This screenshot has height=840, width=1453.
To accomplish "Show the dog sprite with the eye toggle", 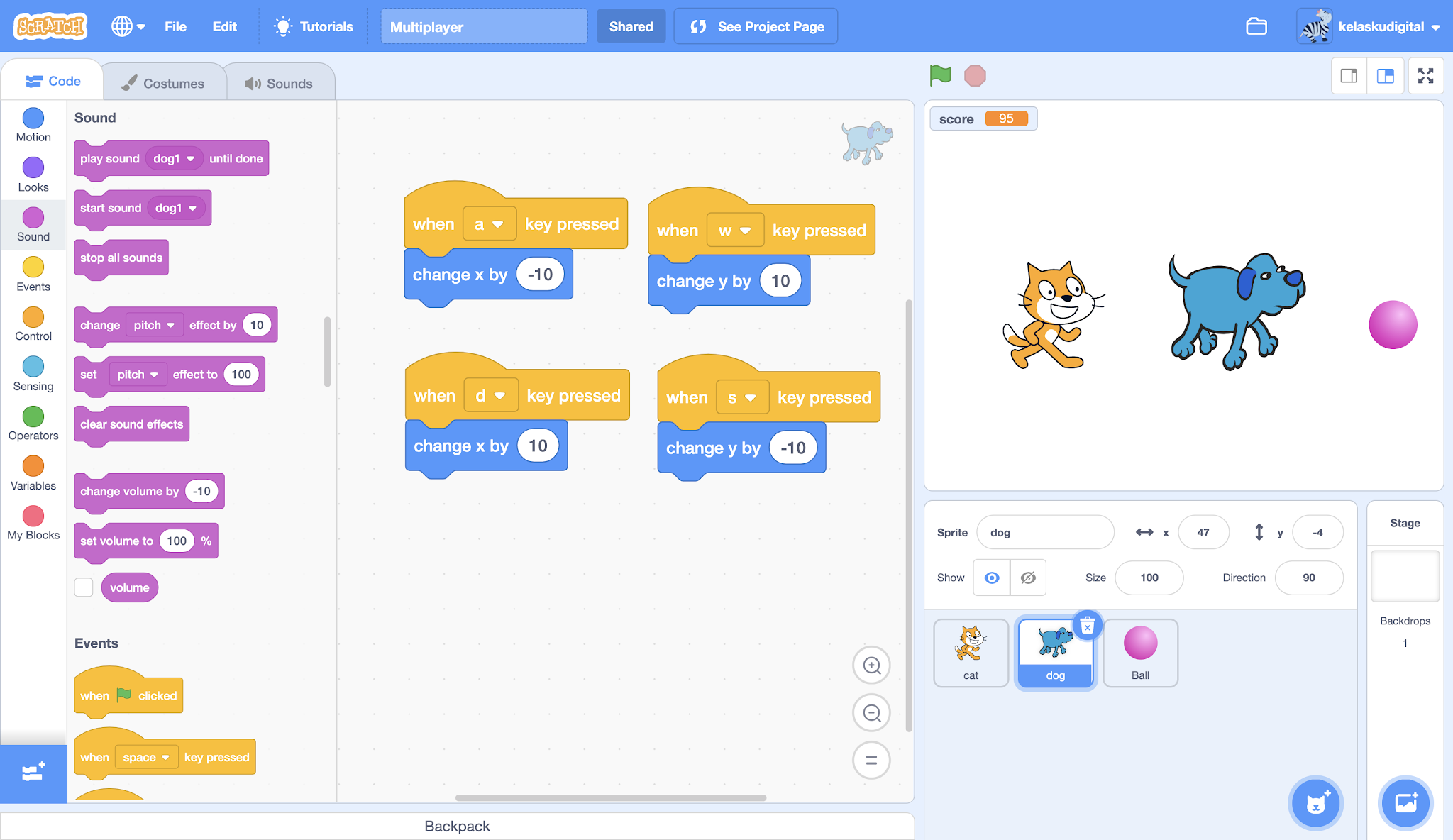I will pyautogui.click(x=991, y=577).
